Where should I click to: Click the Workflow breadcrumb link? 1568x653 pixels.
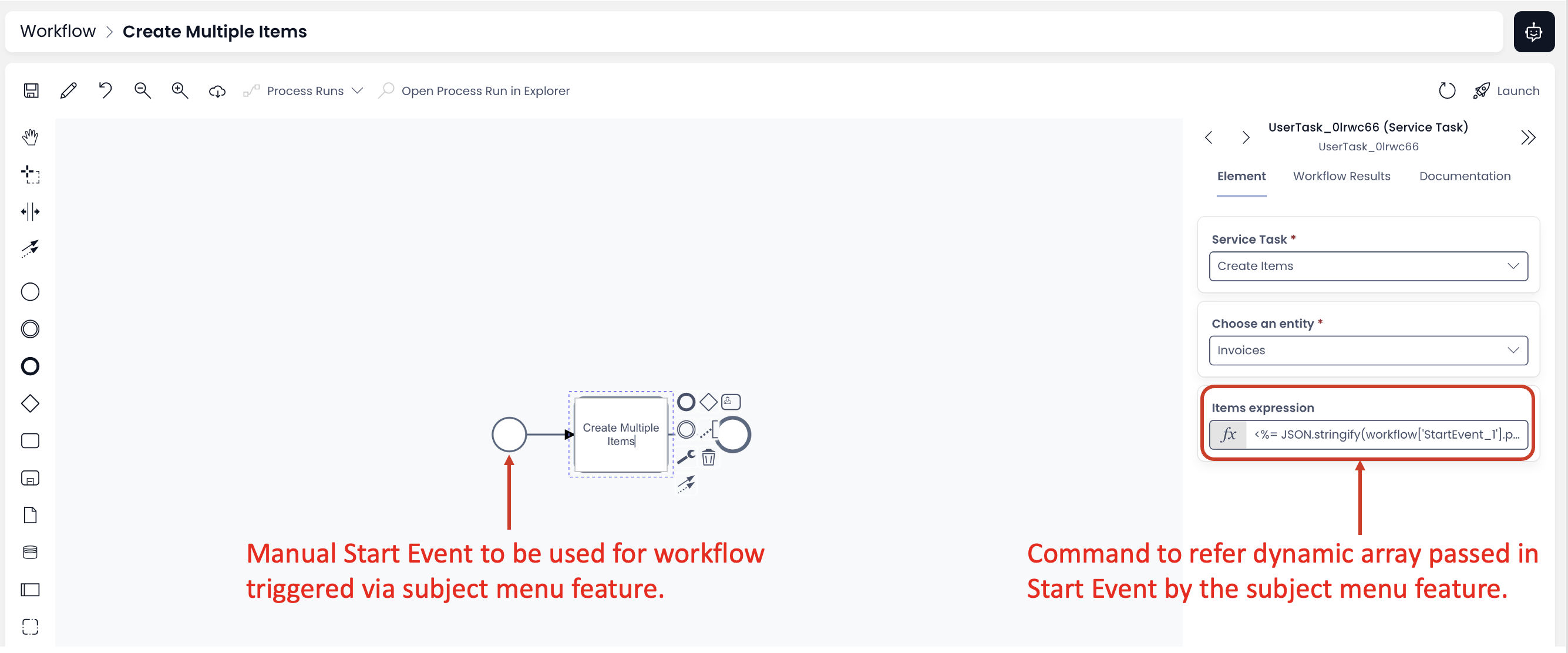[x=58, y=31]
